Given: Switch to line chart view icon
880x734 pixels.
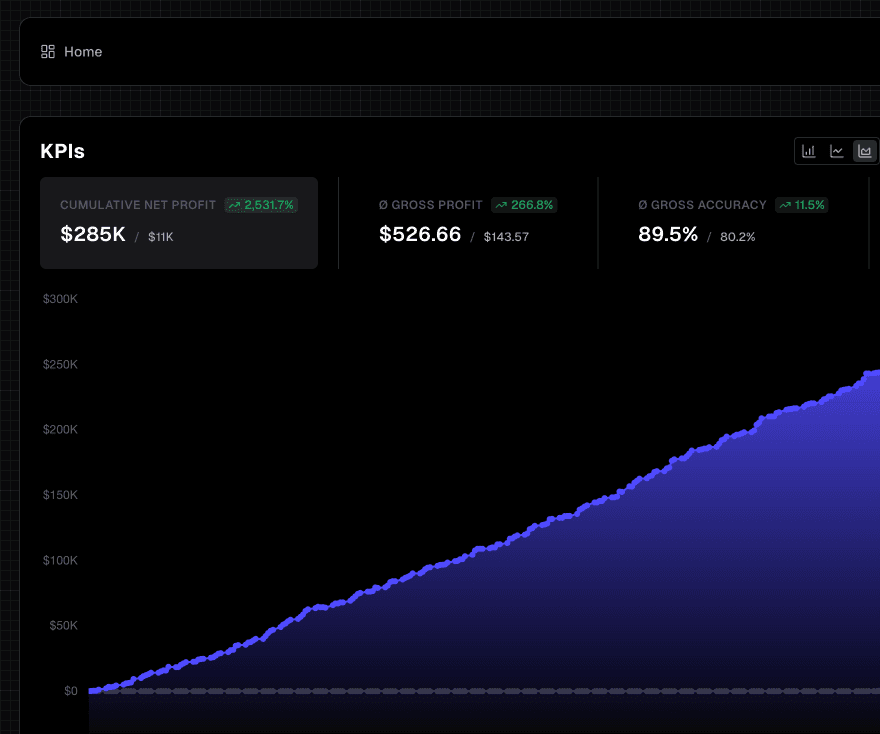Looking at the screenshot, I should [837, 151].
